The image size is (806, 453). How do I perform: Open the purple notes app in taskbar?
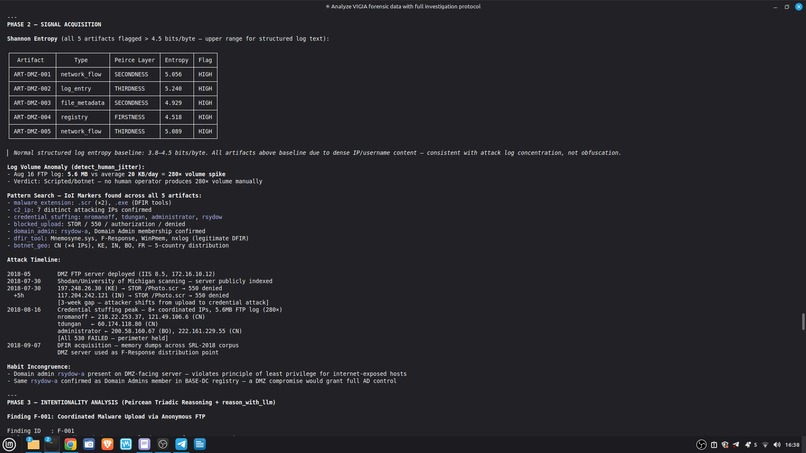(x=144, y=444)
